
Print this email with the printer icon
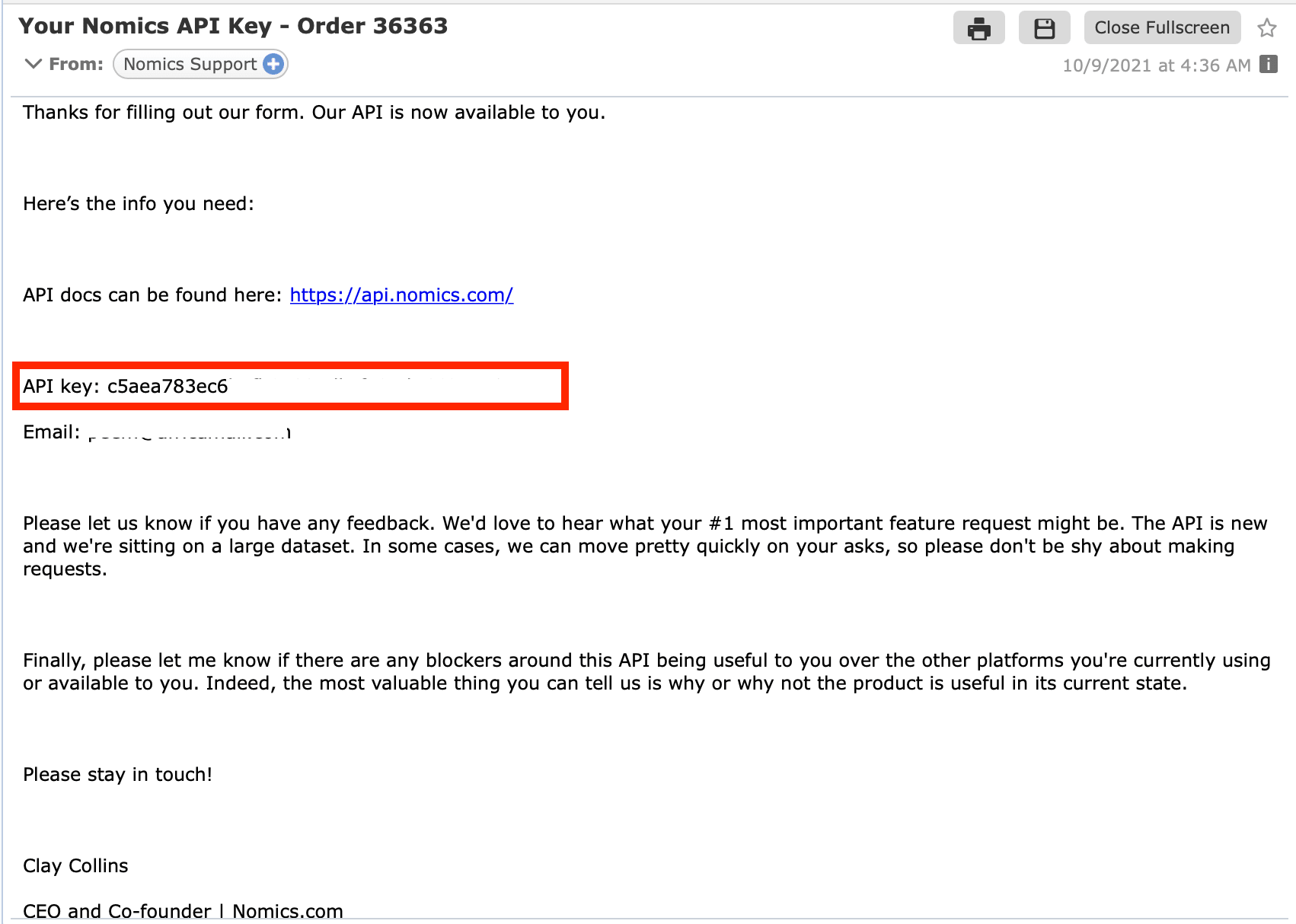[x=978, y=28]
